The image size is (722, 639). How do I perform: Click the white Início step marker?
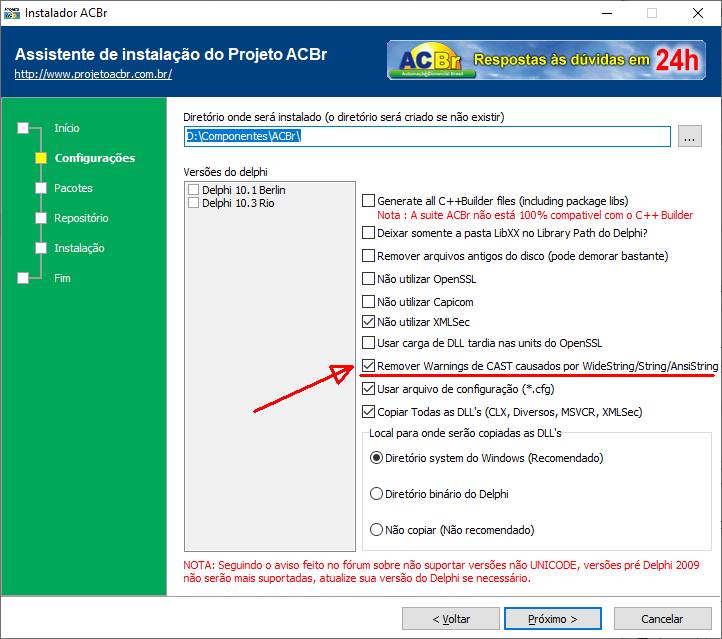click(23, 128)
